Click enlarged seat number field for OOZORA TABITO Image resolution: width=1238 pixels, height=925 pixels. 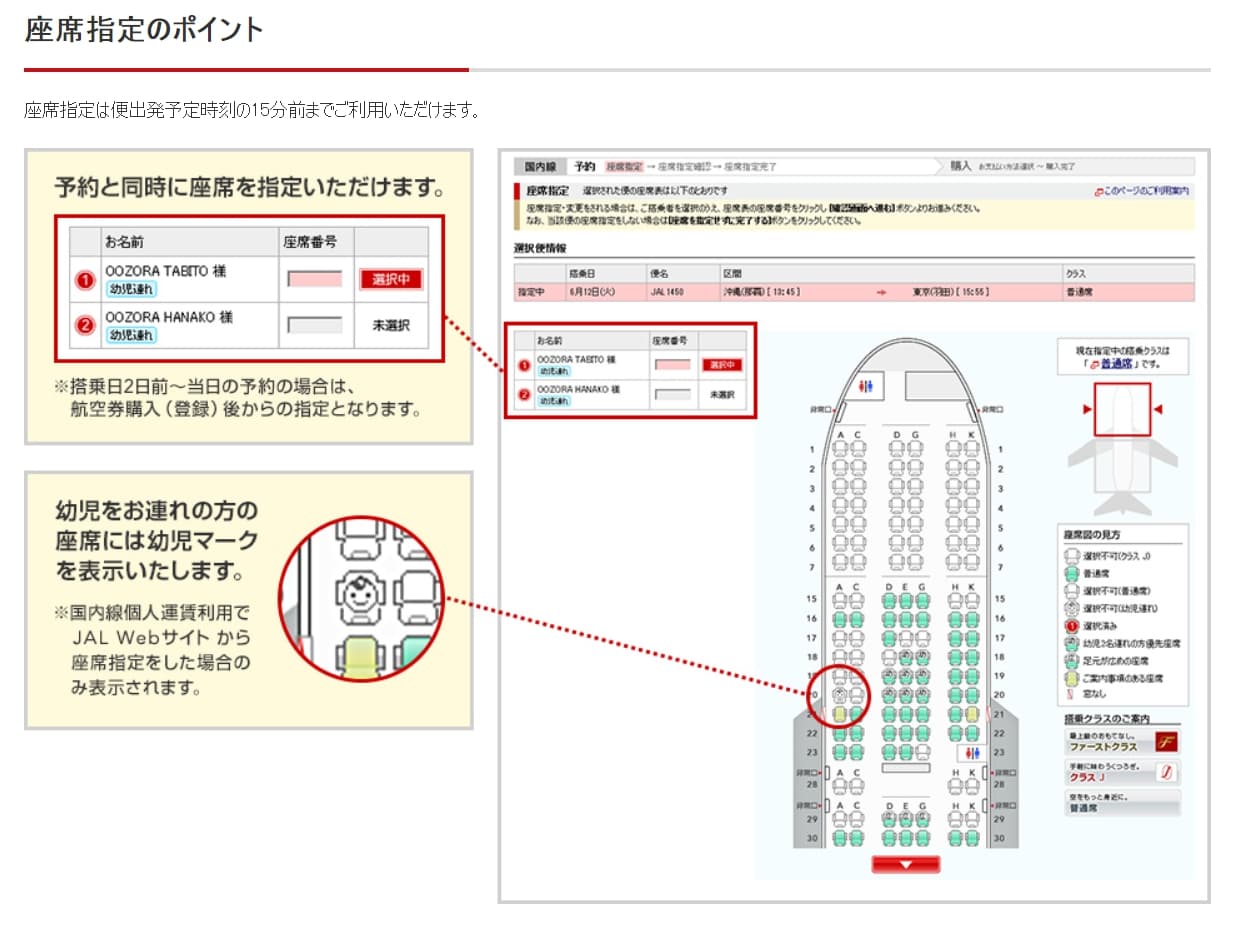[x=315, y=280]
